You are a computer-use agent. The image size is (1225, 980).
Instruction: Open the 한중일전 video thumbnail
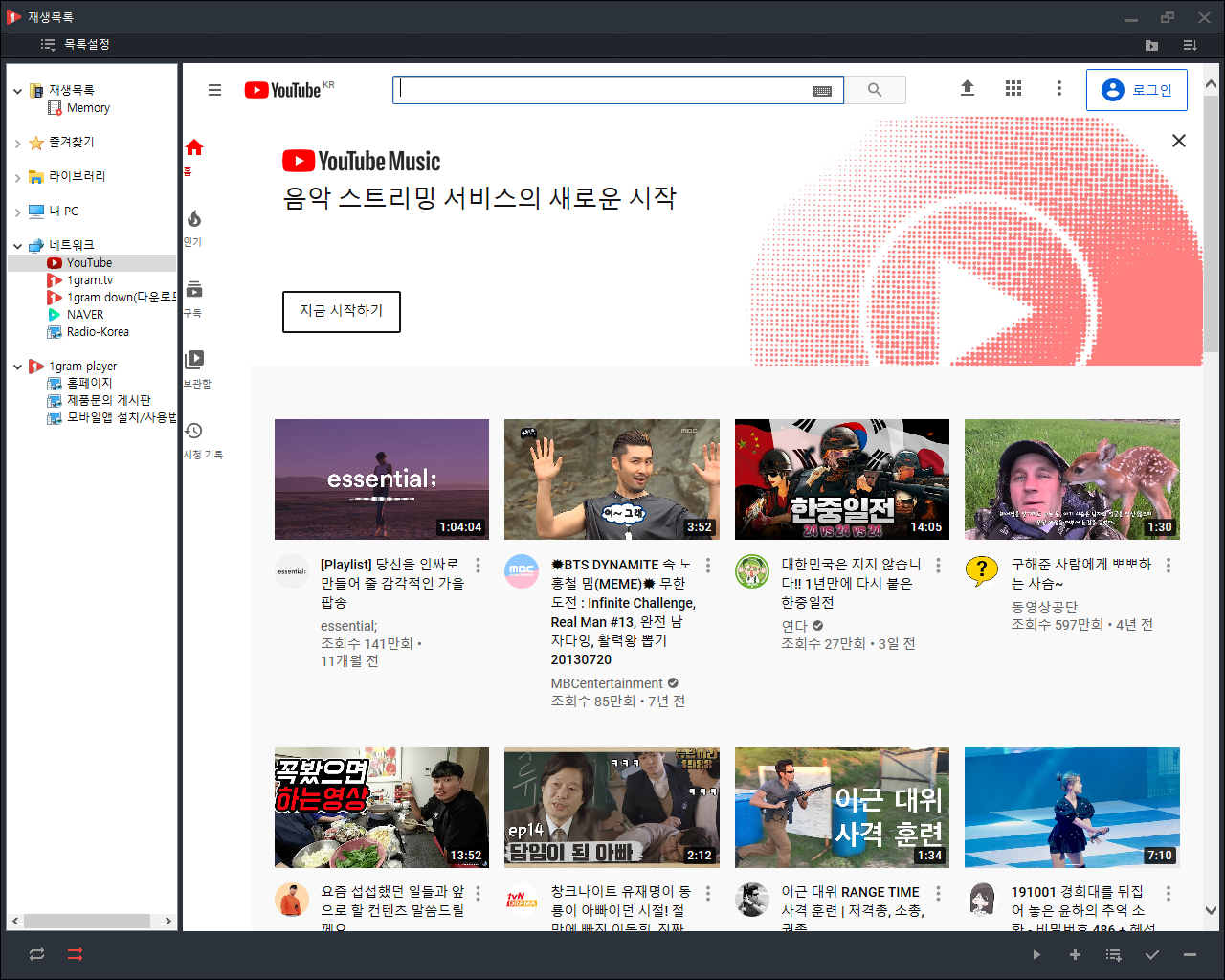tap(842, 479)
